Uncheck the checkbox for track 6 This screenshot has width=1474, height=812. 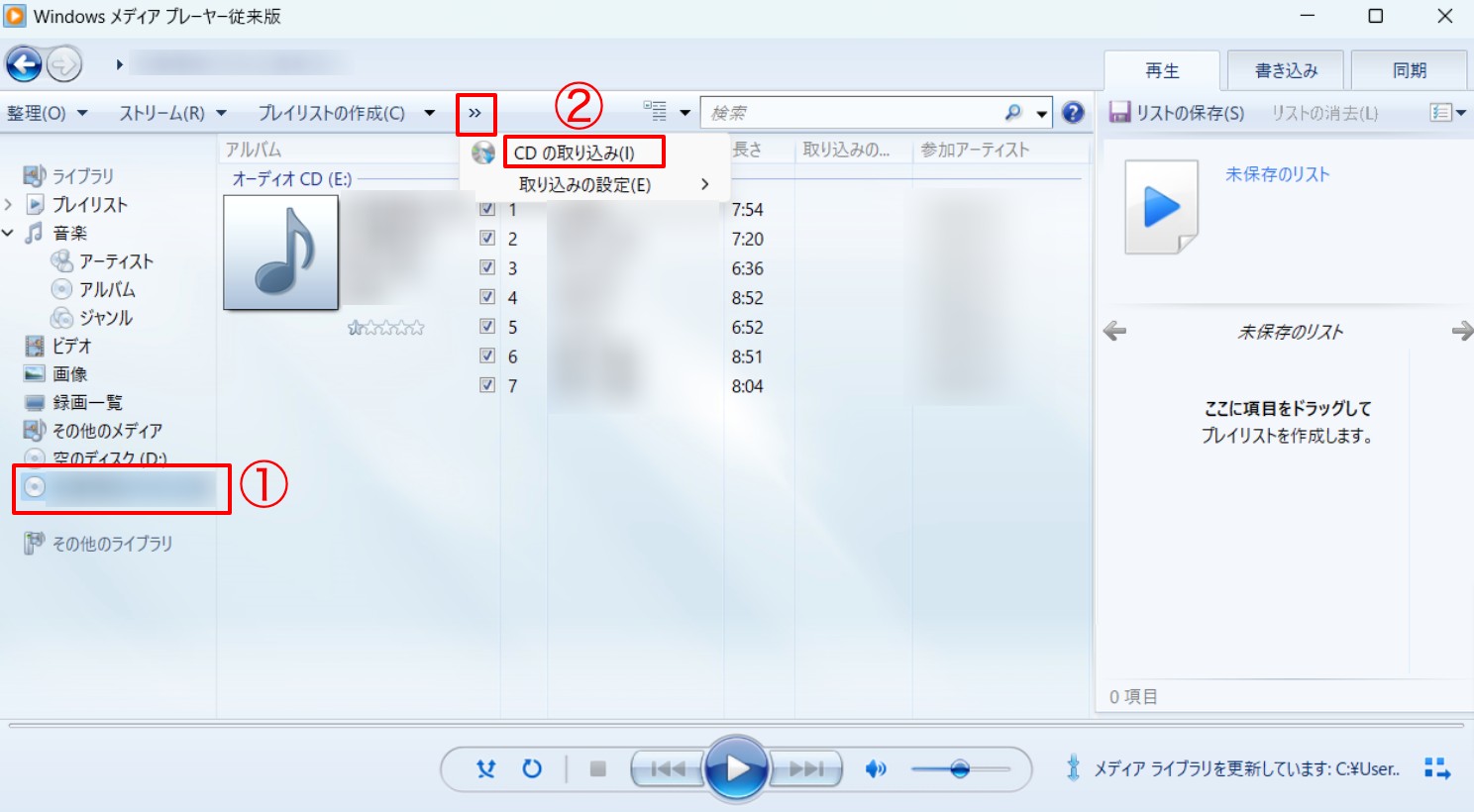[x=487, y=355]
